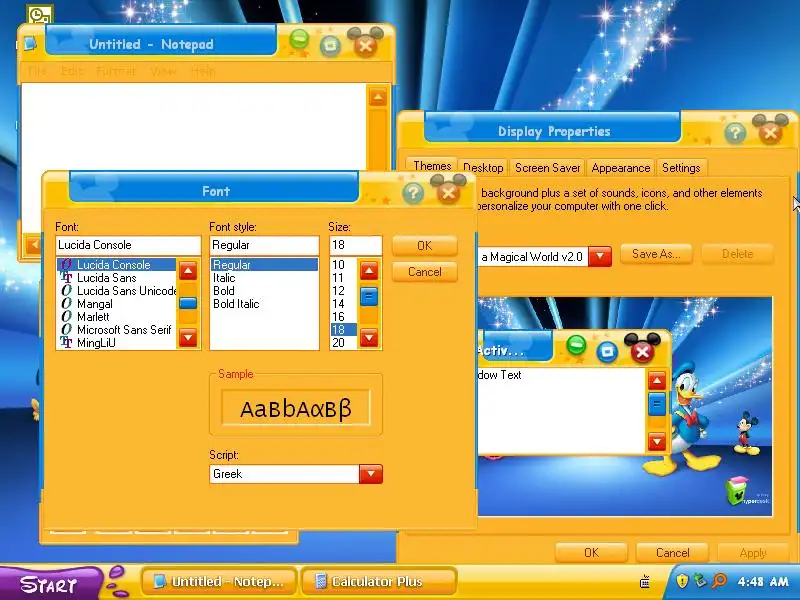Click the help question mark icon in Font dialog
Screen dimensions: 800x600
pyautogui.click(x=413, y=193)
